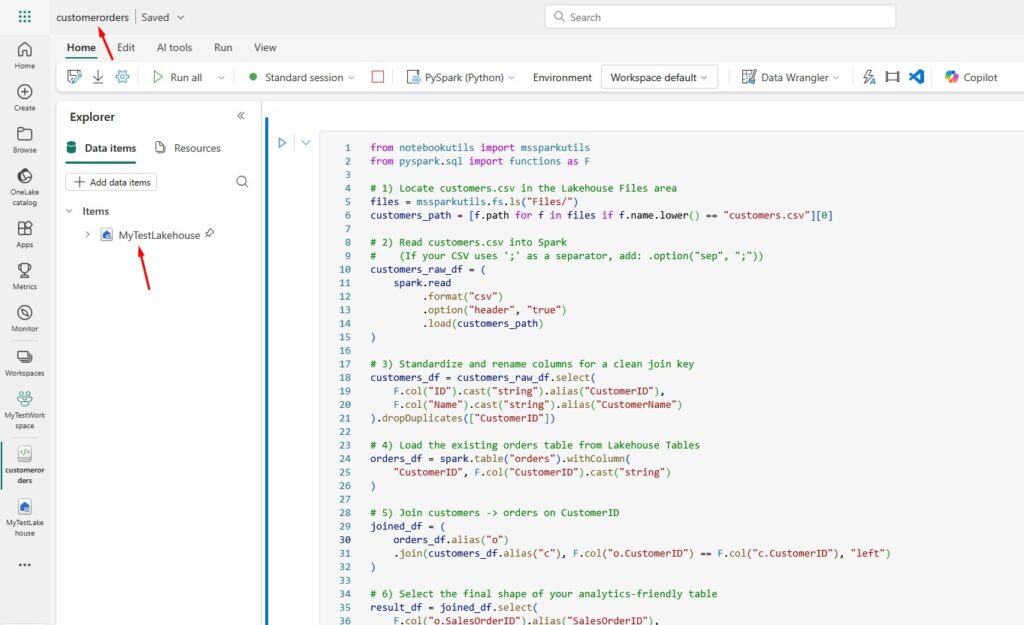
Task: Click the customerorders notebook title
Action: pos(93,18)
